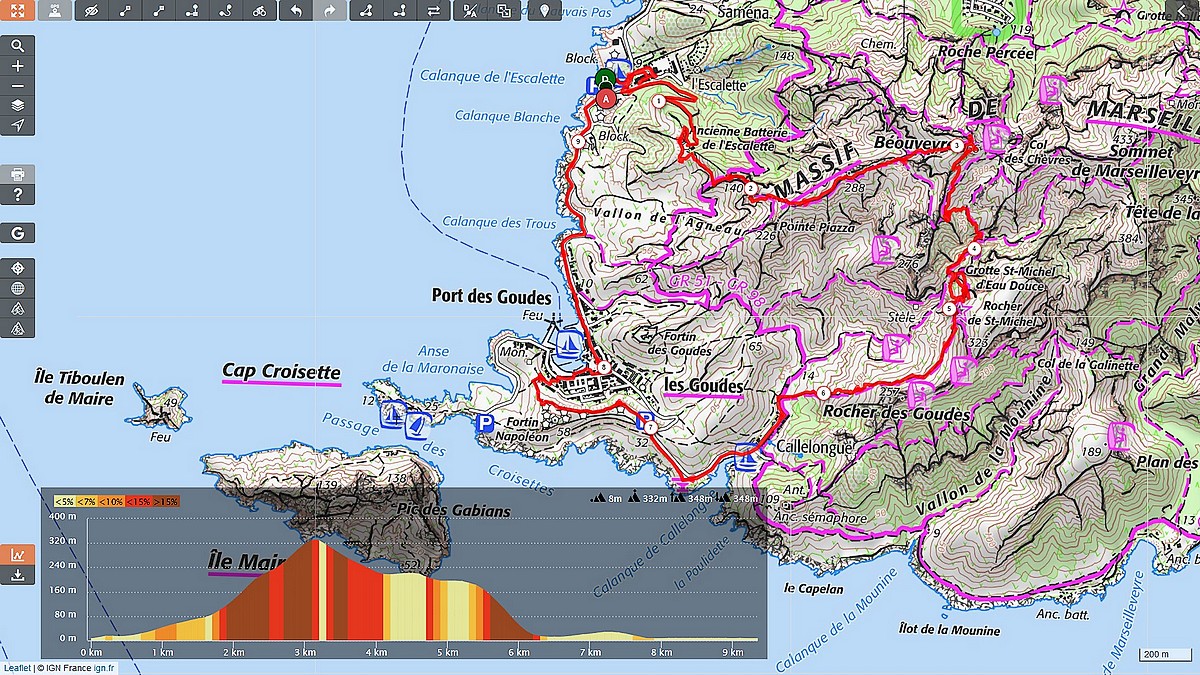The width and height of the screenshot is (1200, 675).
Task: Click the green start marker D
Action: (x=604, y=79)
